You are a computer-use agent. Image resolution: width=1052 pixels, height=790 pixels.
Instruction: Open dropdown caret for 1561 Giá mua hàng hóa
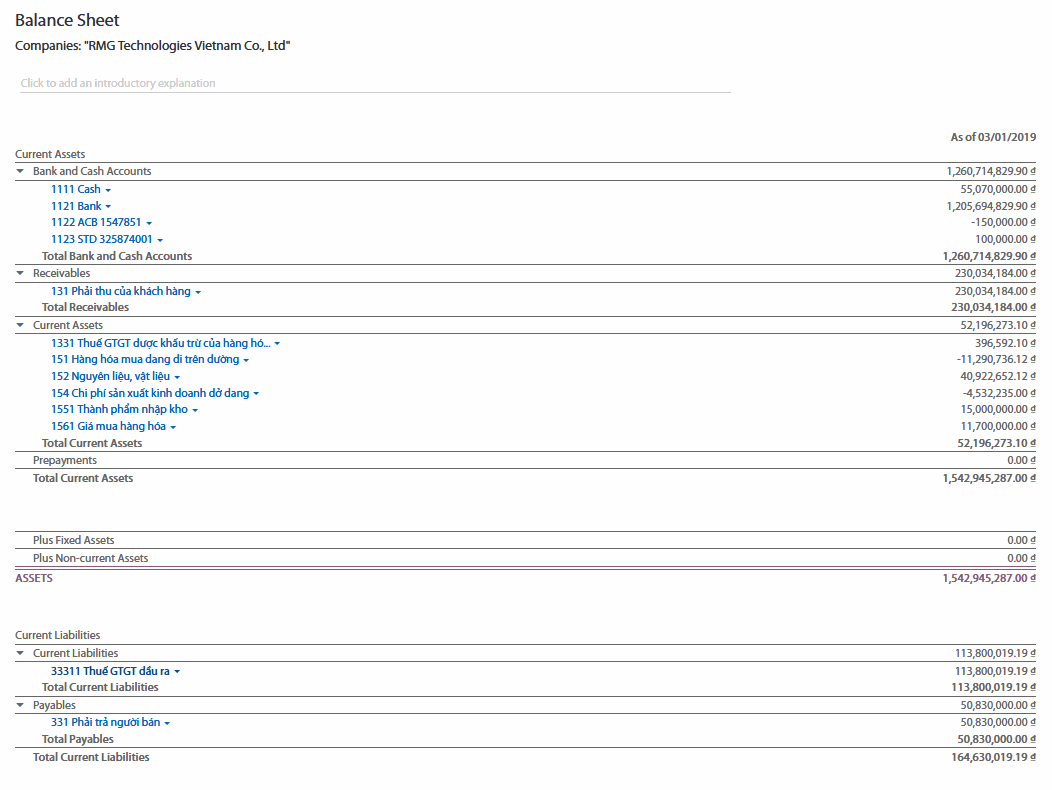173,427
